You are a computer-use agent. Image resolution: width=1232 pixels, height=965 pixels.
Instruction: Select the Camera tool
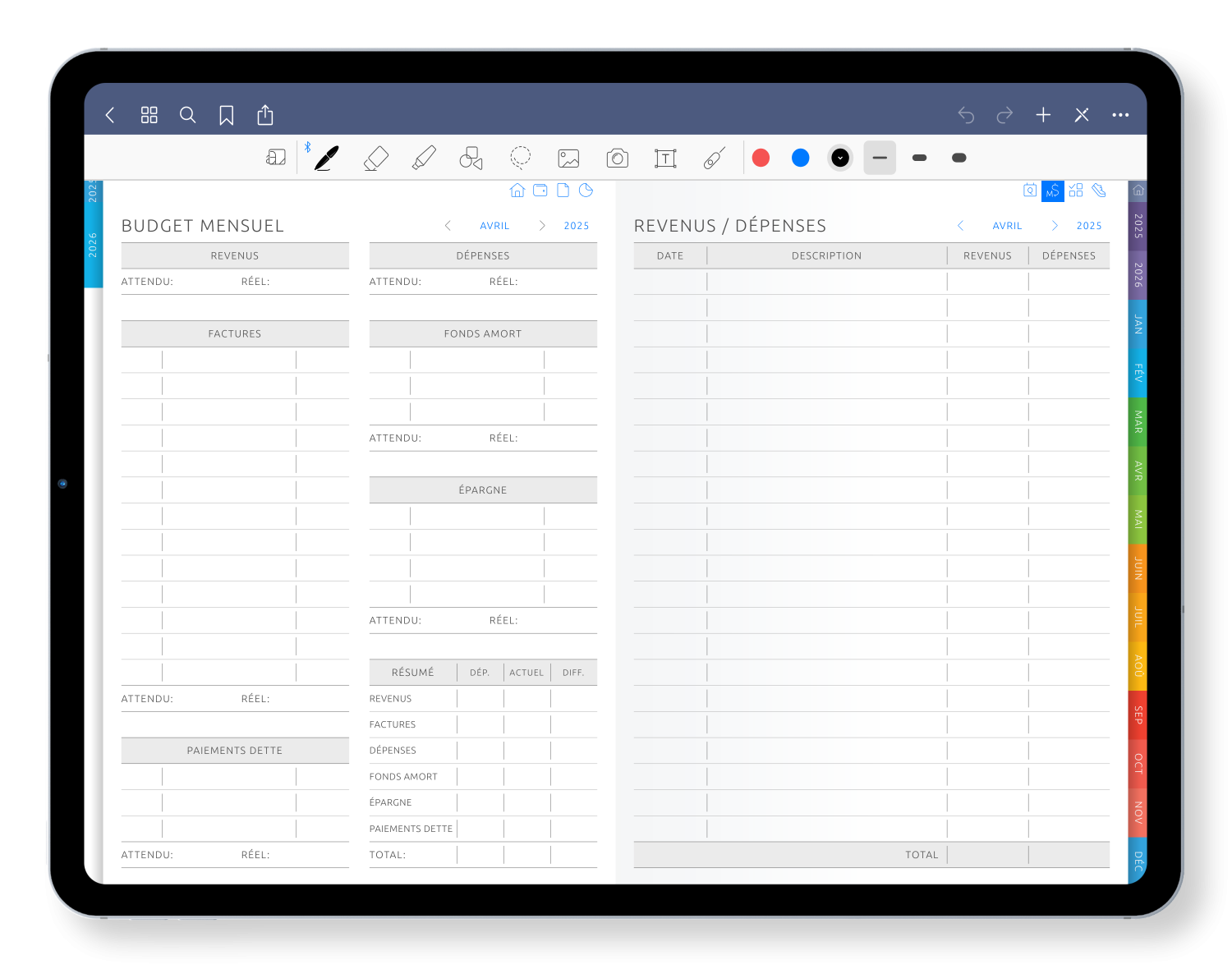pos(617,159)
